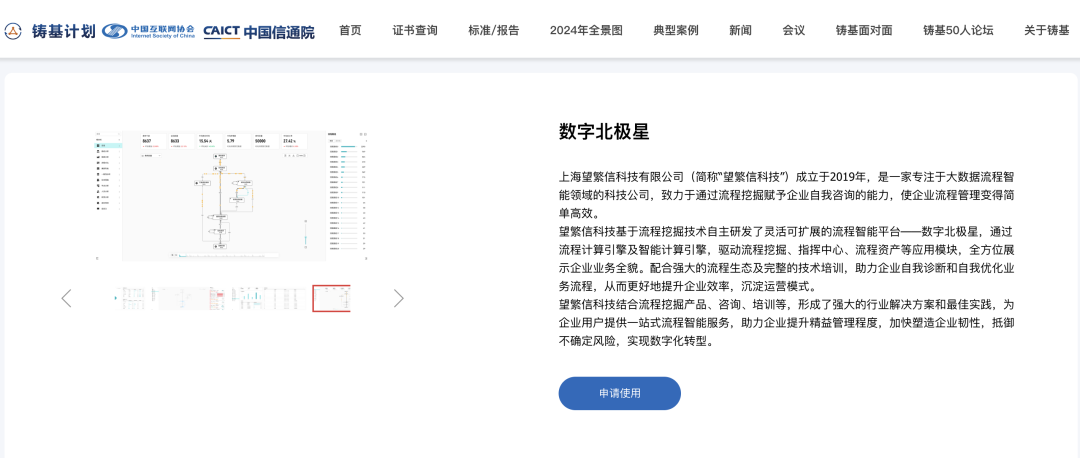Image resolution: width=1080 pixels, height=458 pixels.
Task: Click the 申请使用 button
Action: (x=619, y=393)
